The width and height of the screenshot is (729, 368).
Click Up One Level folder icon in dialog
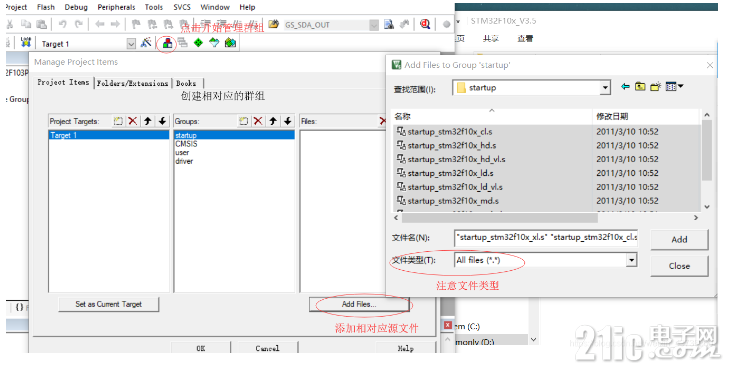[x=640, y=86]
